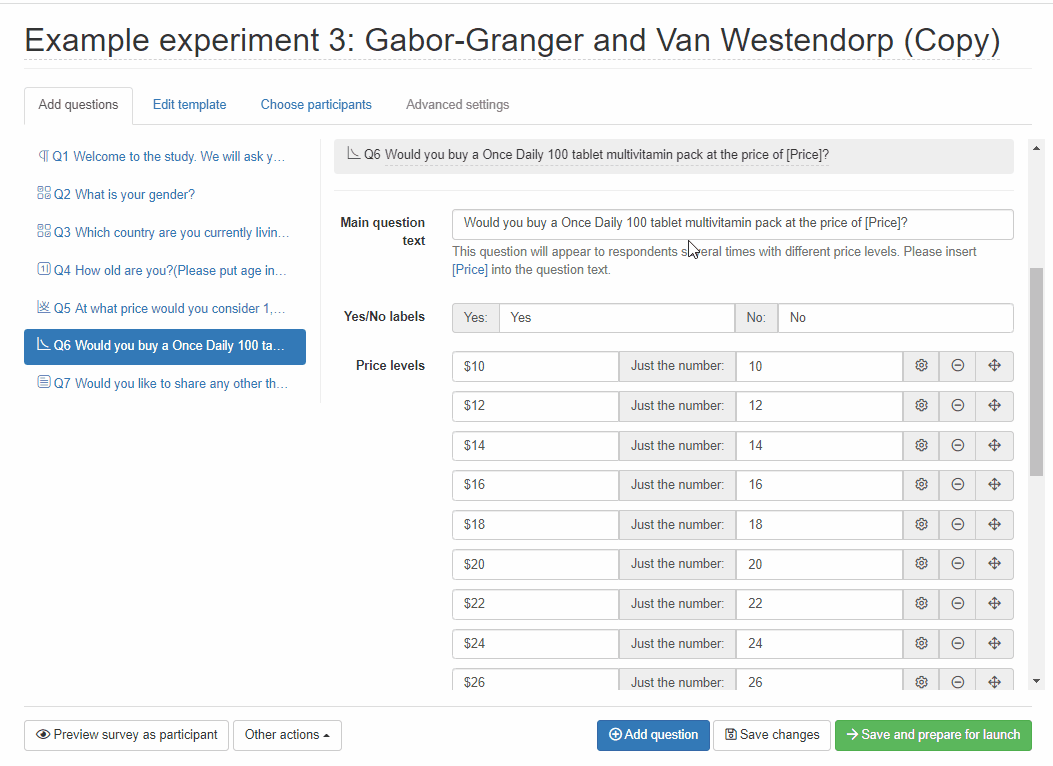Click the chart icon beside Q5
The height and width of the screenshot is (766, 1053).
coord(44,308)
